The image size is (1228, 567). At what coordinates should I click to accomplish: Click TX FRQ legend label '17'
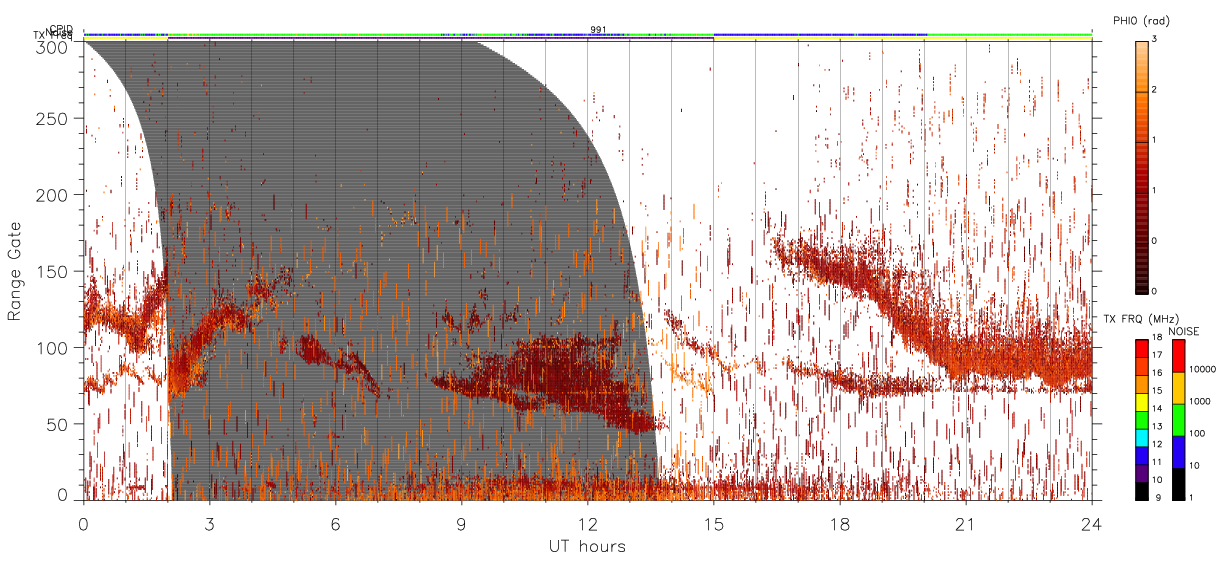tap(1156, 355)
